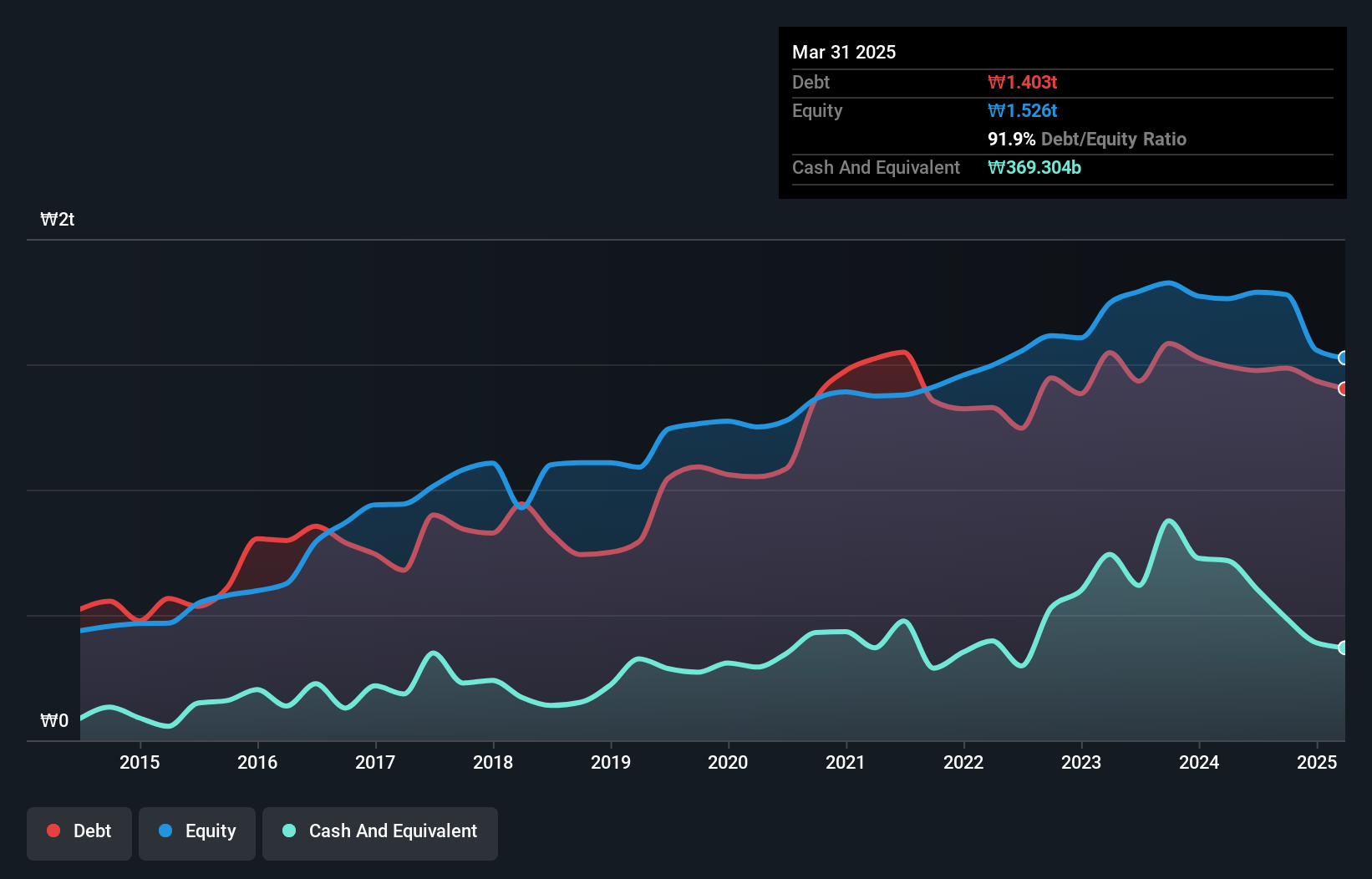The height and width of the screenshot is (879, 1372).
Task: Click the ₩1.403t Debt value
Action: coord(1023,82)
